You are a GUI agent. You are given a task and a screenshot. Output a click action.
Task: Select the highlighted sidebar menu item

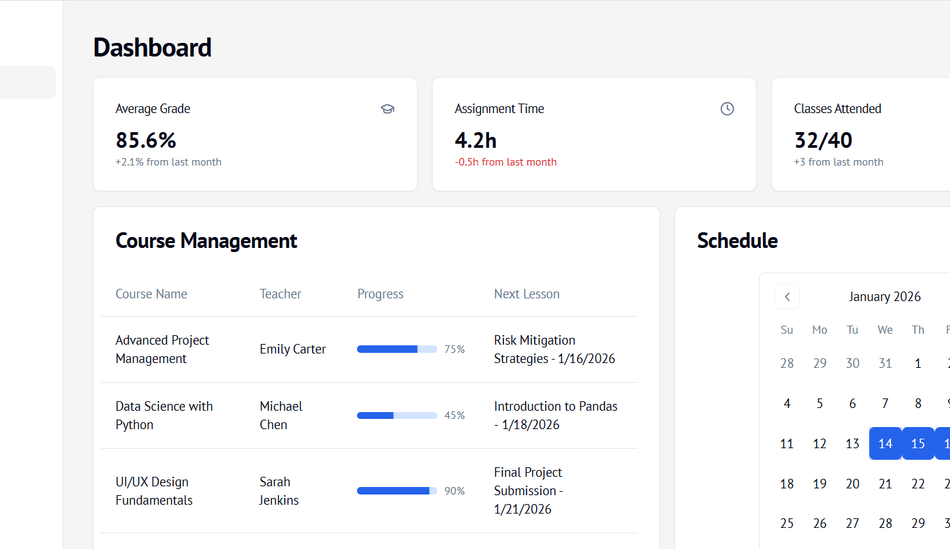click(27, 83)
